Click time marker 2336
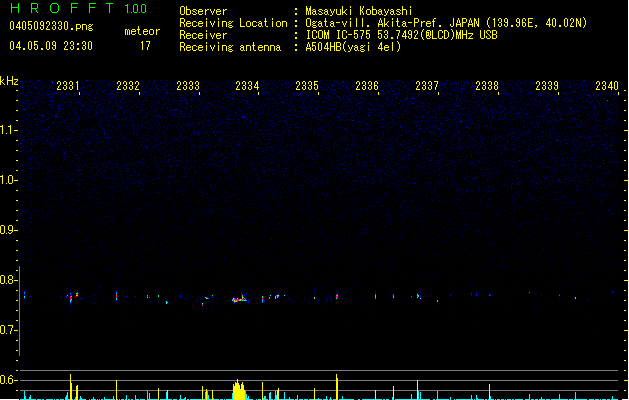This screenshot has width=629, height=400. coord(367,86)
